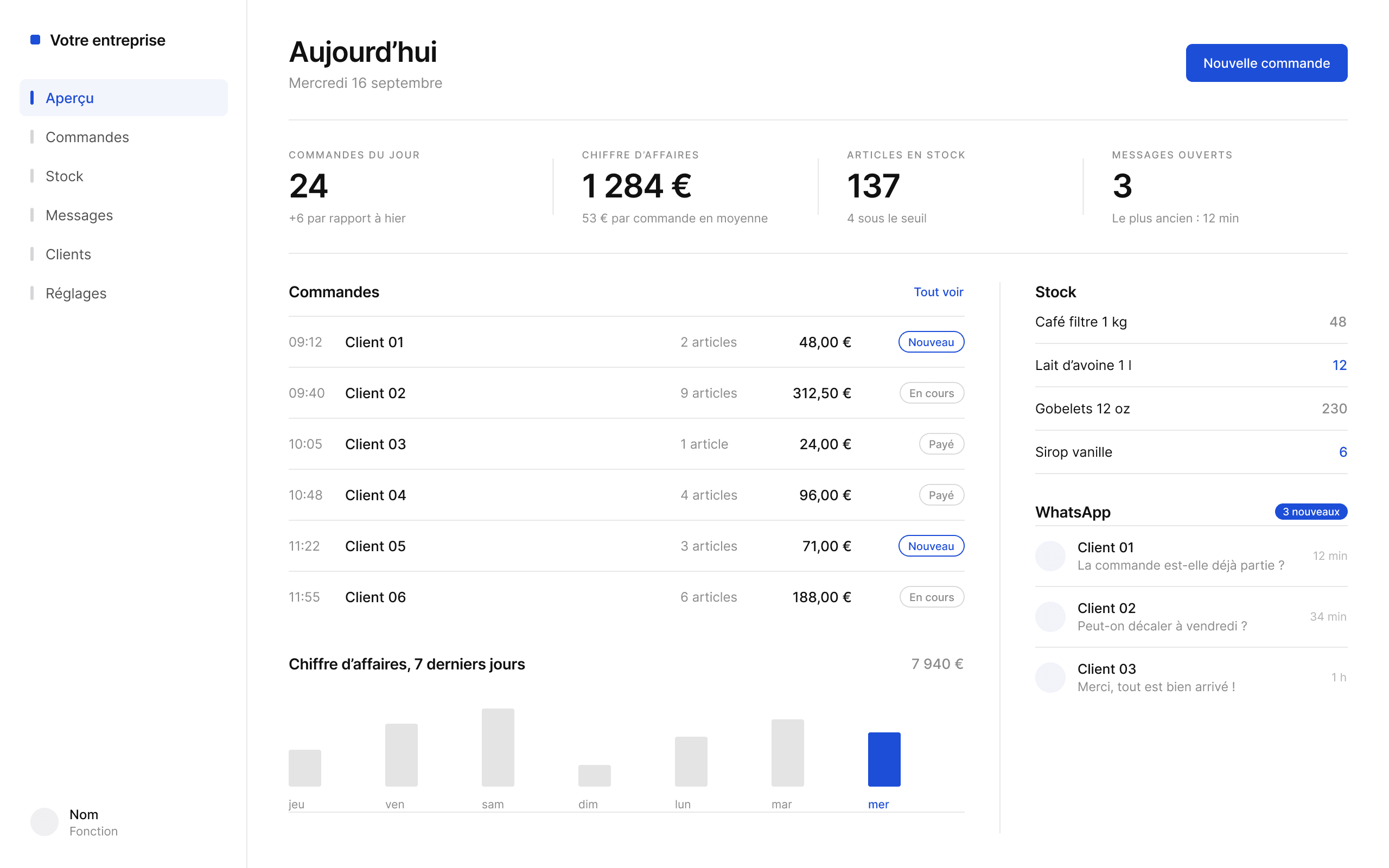This screenshot has width=1389, height=868.
Task: Click the Nouveau badge on Client 01 order
Action: [931, 342]
